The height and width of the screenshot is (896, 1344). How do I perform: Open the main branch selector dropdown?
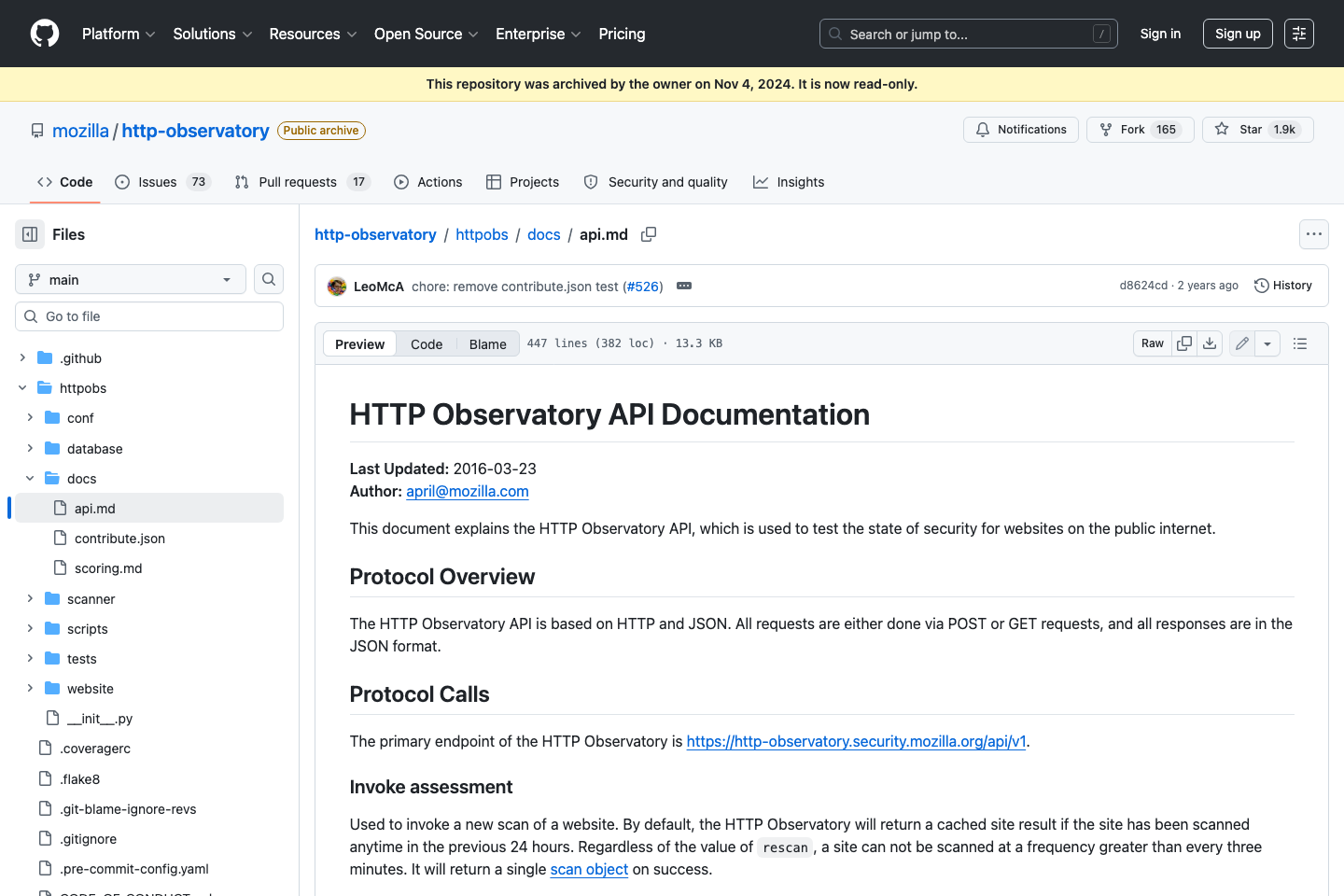coord(130,279)
